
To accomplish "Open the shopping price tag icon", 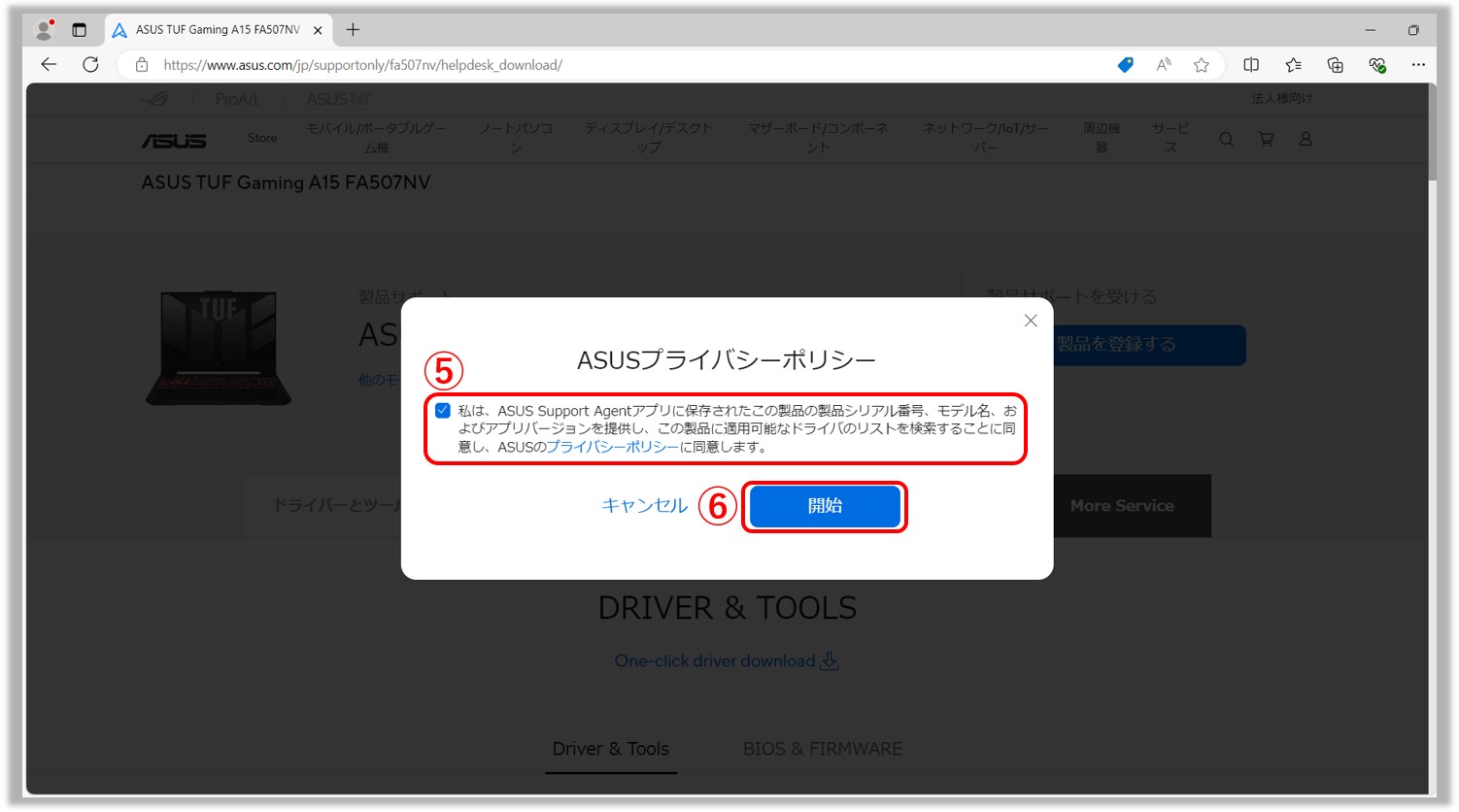I will [1125, 65].
